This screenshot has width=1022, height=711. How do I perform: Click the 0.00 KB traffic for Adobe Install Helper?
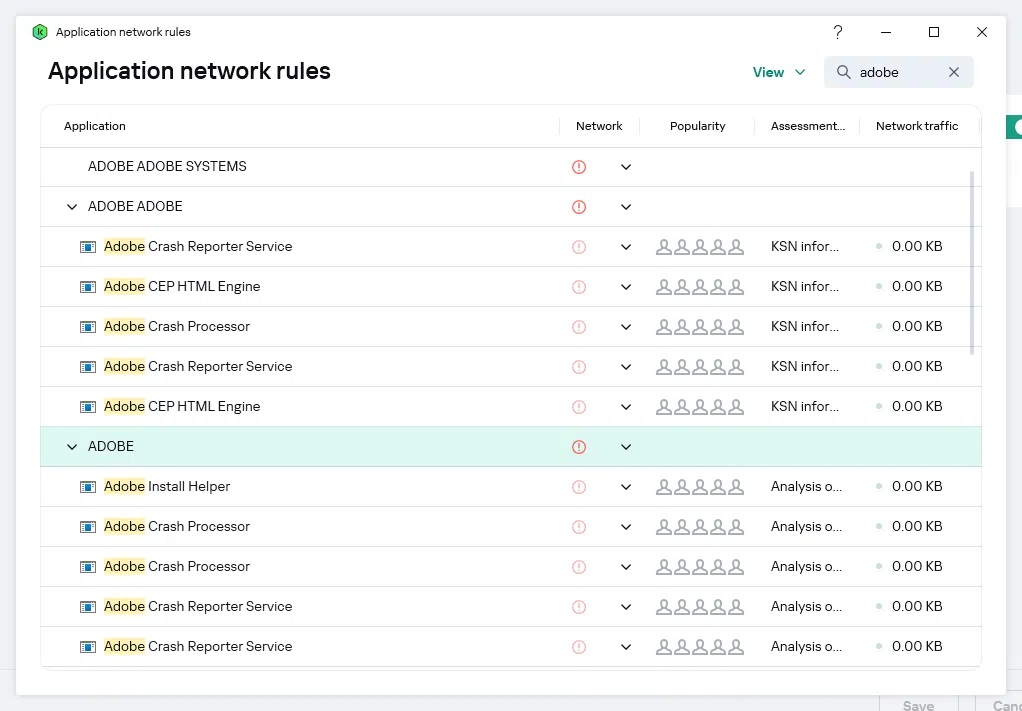917,486
